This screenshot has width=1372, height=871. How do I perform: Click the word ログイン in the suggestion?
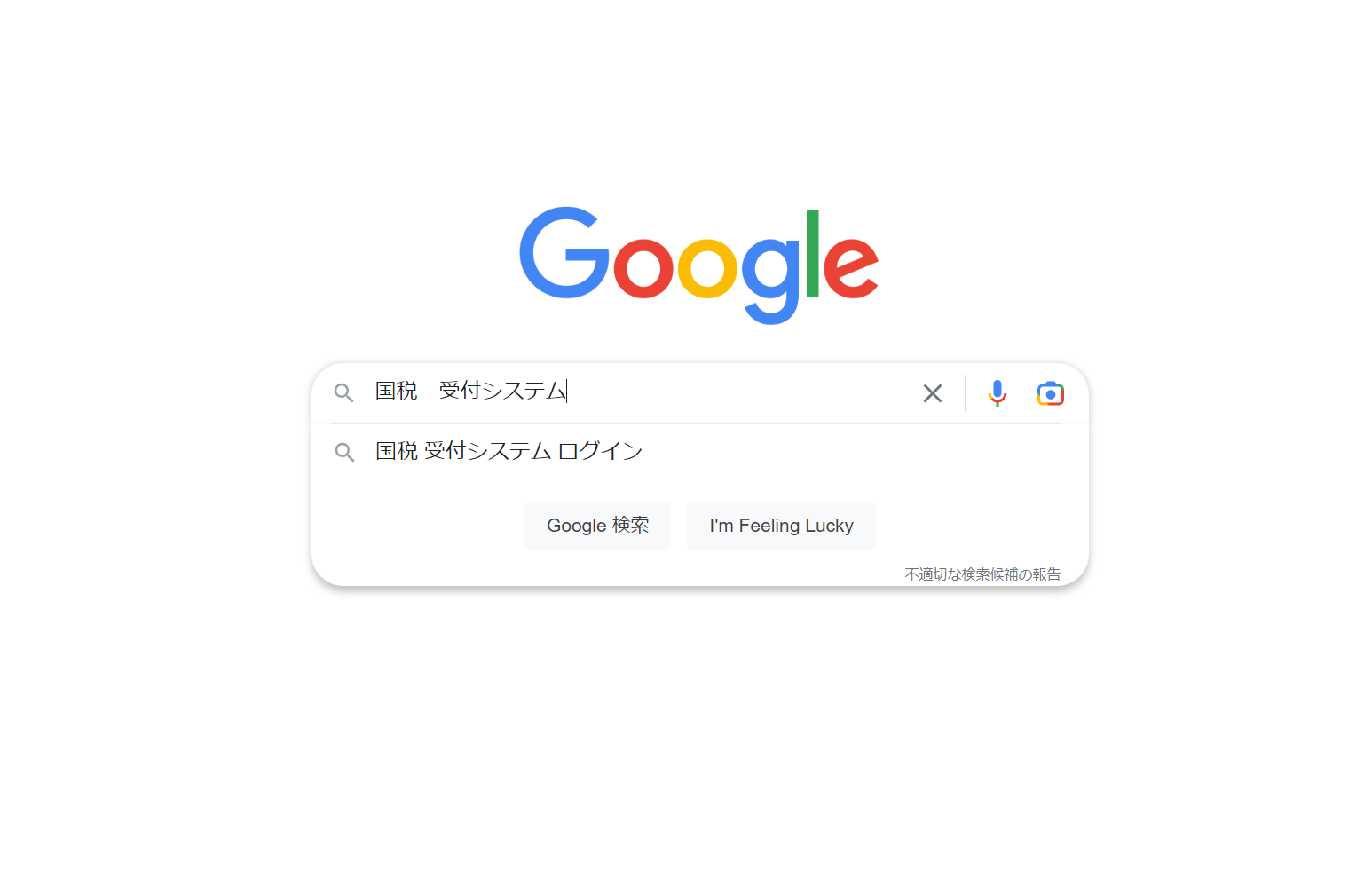click(x=601, y=451)
